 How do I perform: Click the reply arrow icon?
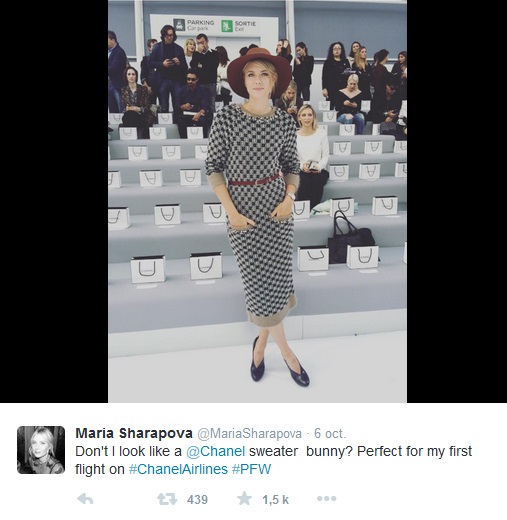pos(85,499)
